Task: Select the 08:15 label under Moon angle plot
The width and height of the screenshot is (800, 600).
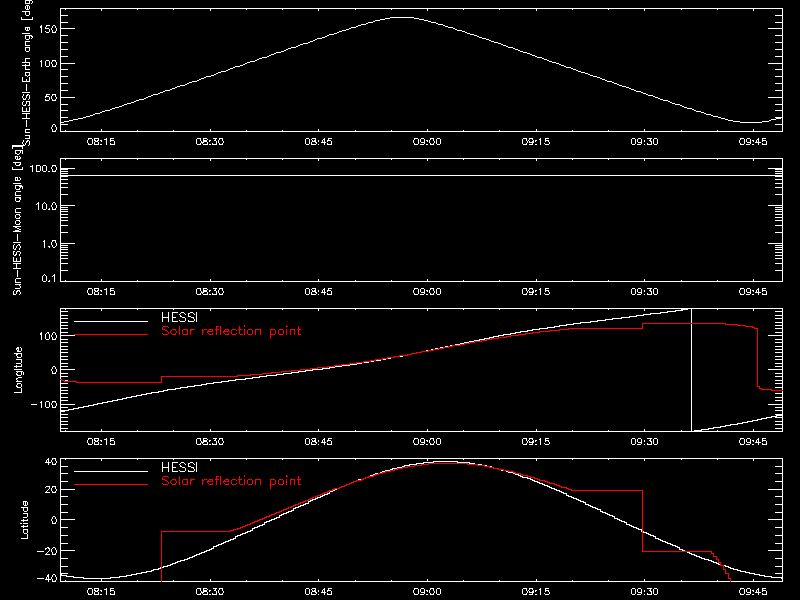Action: click(x=101, y=292)
